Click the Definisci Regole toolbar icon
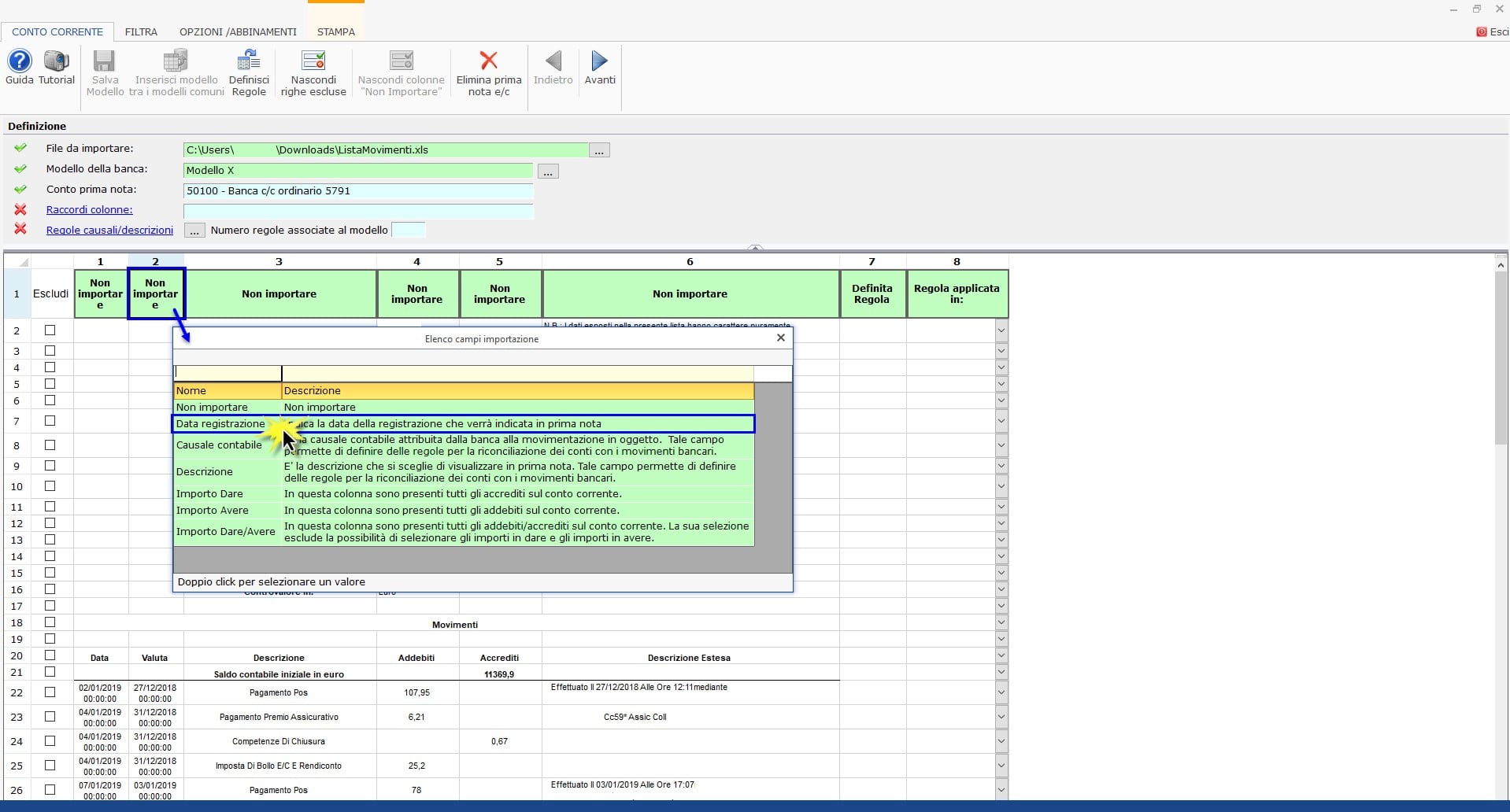 249,61
